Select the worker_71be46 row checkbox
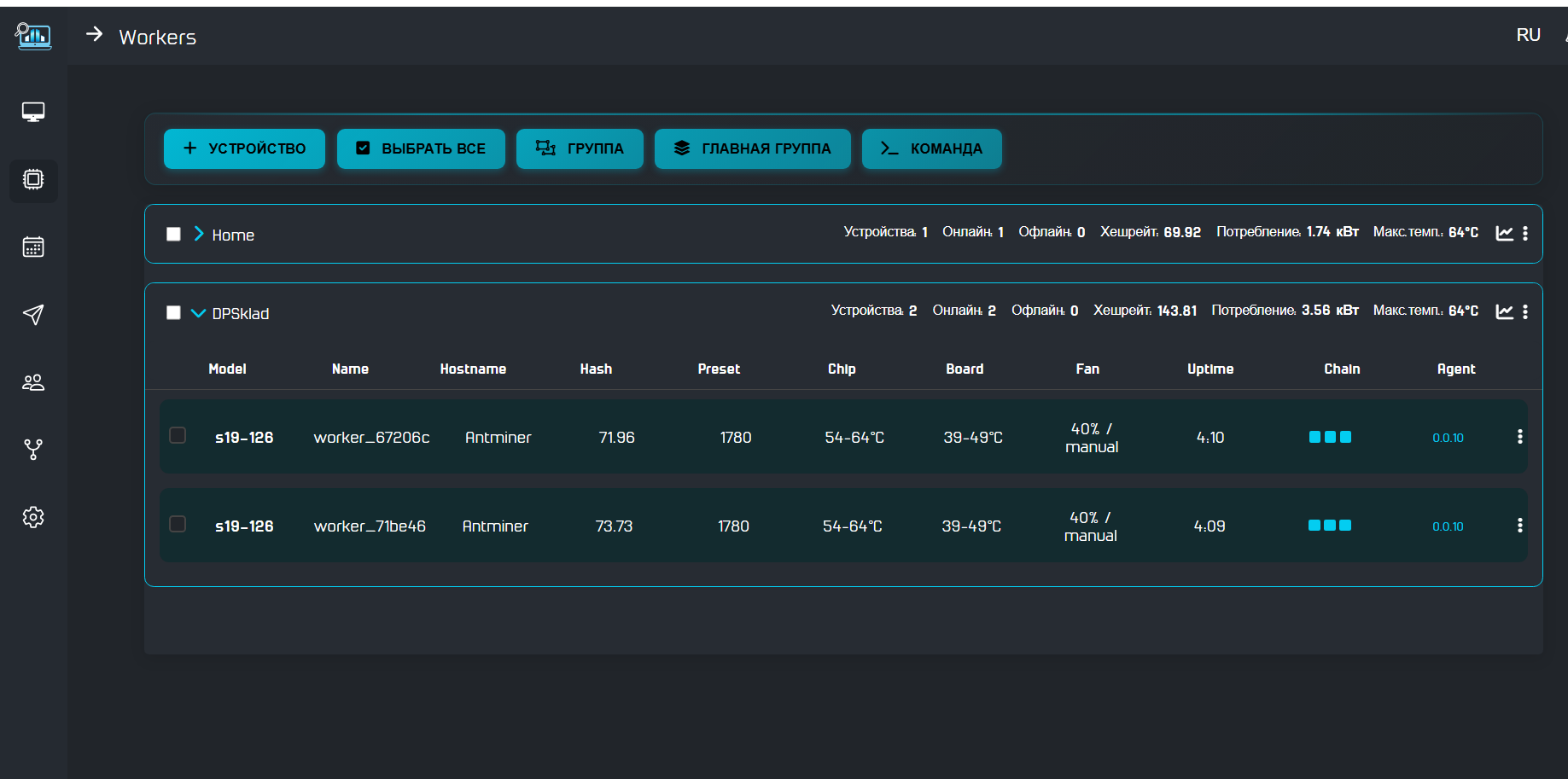 click(x=178, y=524)
